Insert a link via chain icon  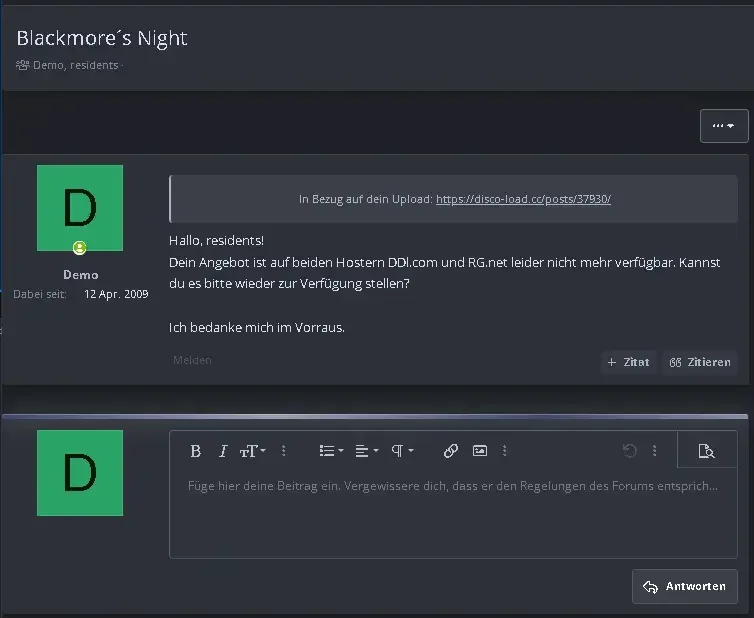tap(451, 451)
